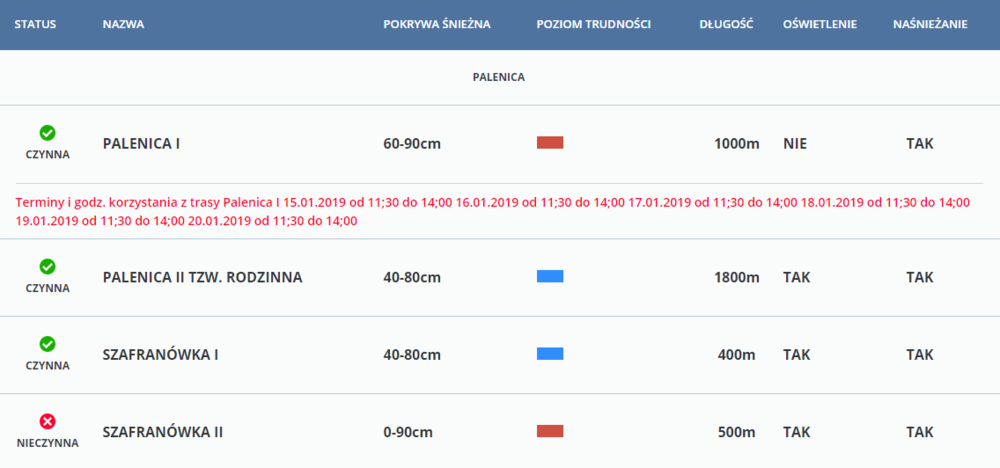Click the CZYNNA status label for Palenica I

coord(47,154)
